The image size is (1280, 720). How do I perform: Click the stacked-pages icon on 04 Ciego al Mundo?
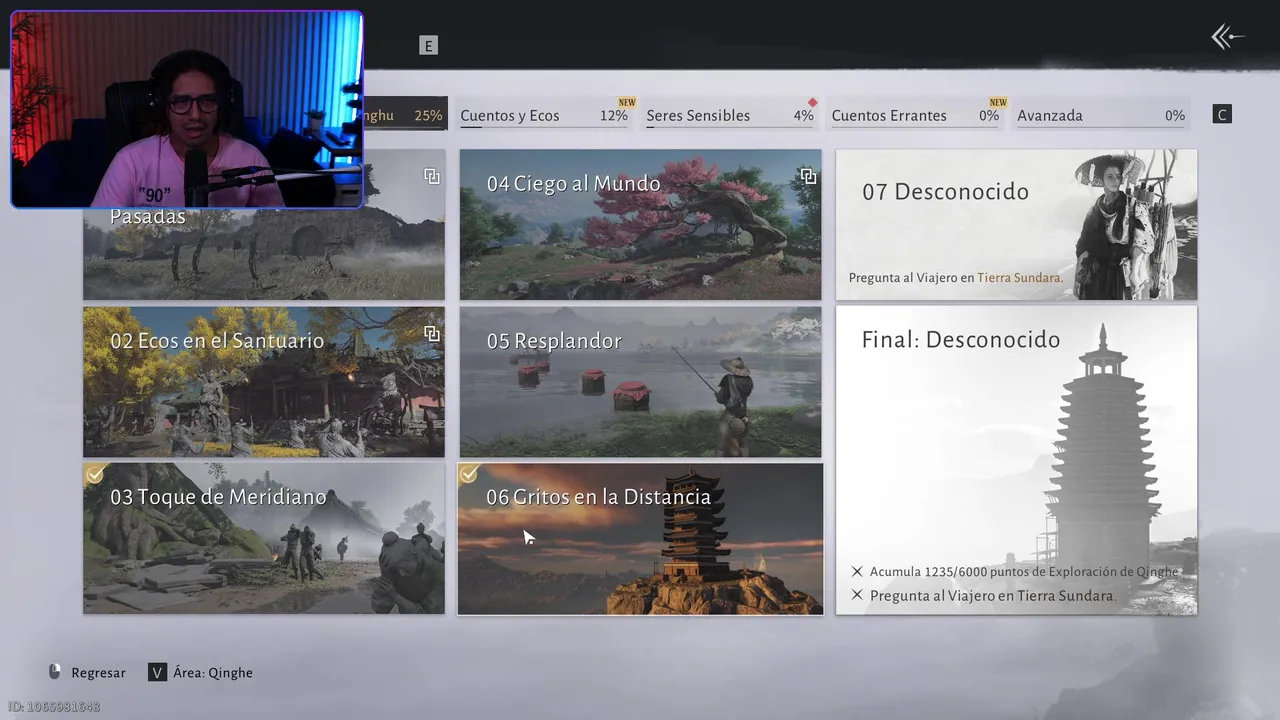pyautogui.click(x=808, y=176)
